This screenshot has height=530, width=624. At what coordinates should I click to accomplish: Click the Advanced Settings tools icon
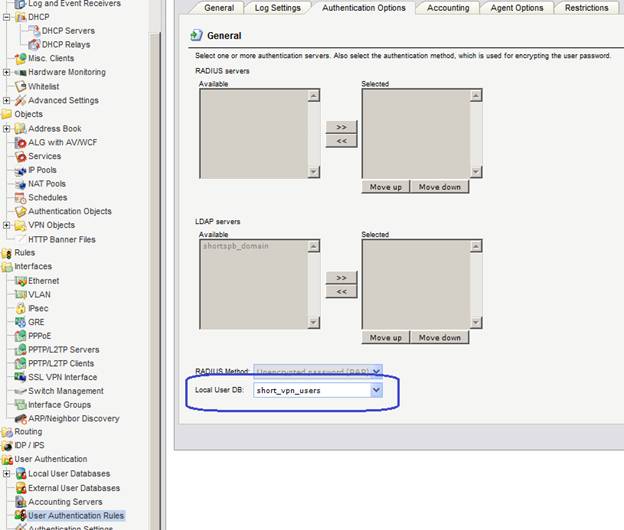[x=20, y=100]
